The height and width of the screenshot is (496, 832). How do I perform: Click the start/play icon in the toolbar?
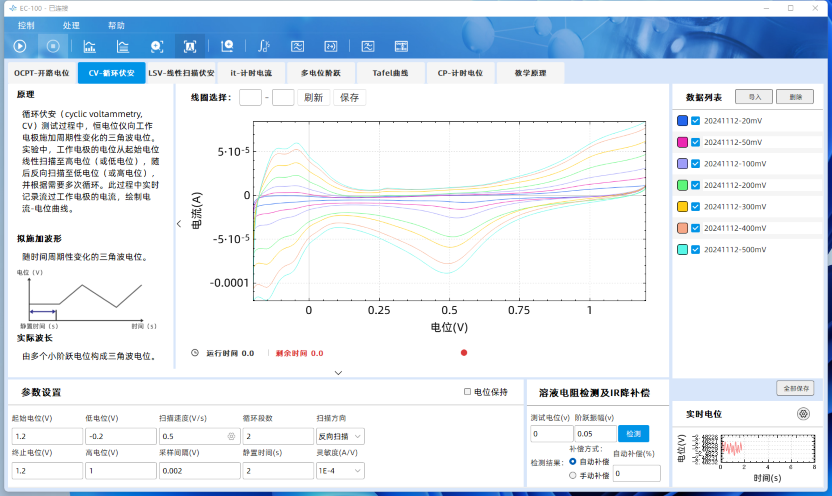20,46
